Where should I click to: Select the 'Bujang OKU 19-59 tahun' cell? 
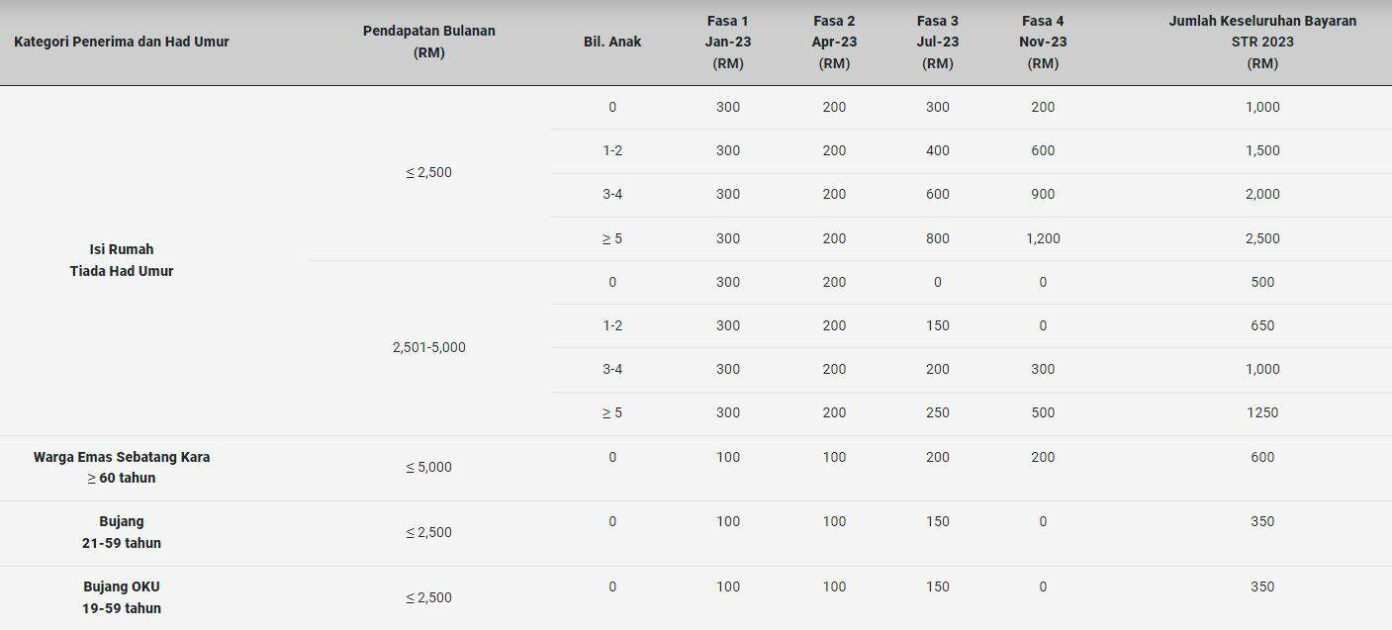click(x=121, y=597)
